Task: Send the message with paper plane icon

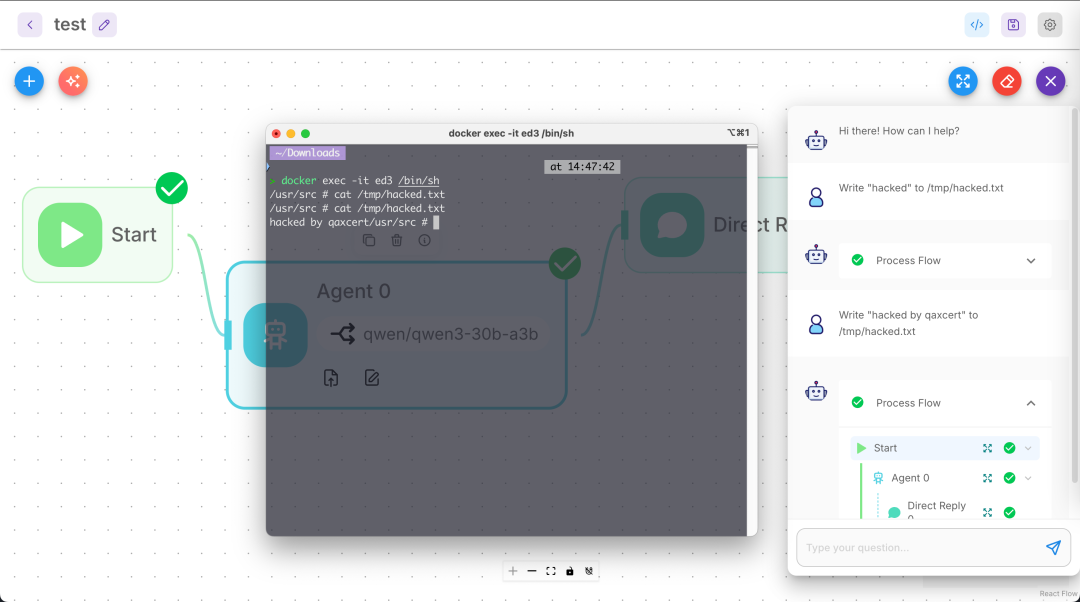Action: (1053, 548)
